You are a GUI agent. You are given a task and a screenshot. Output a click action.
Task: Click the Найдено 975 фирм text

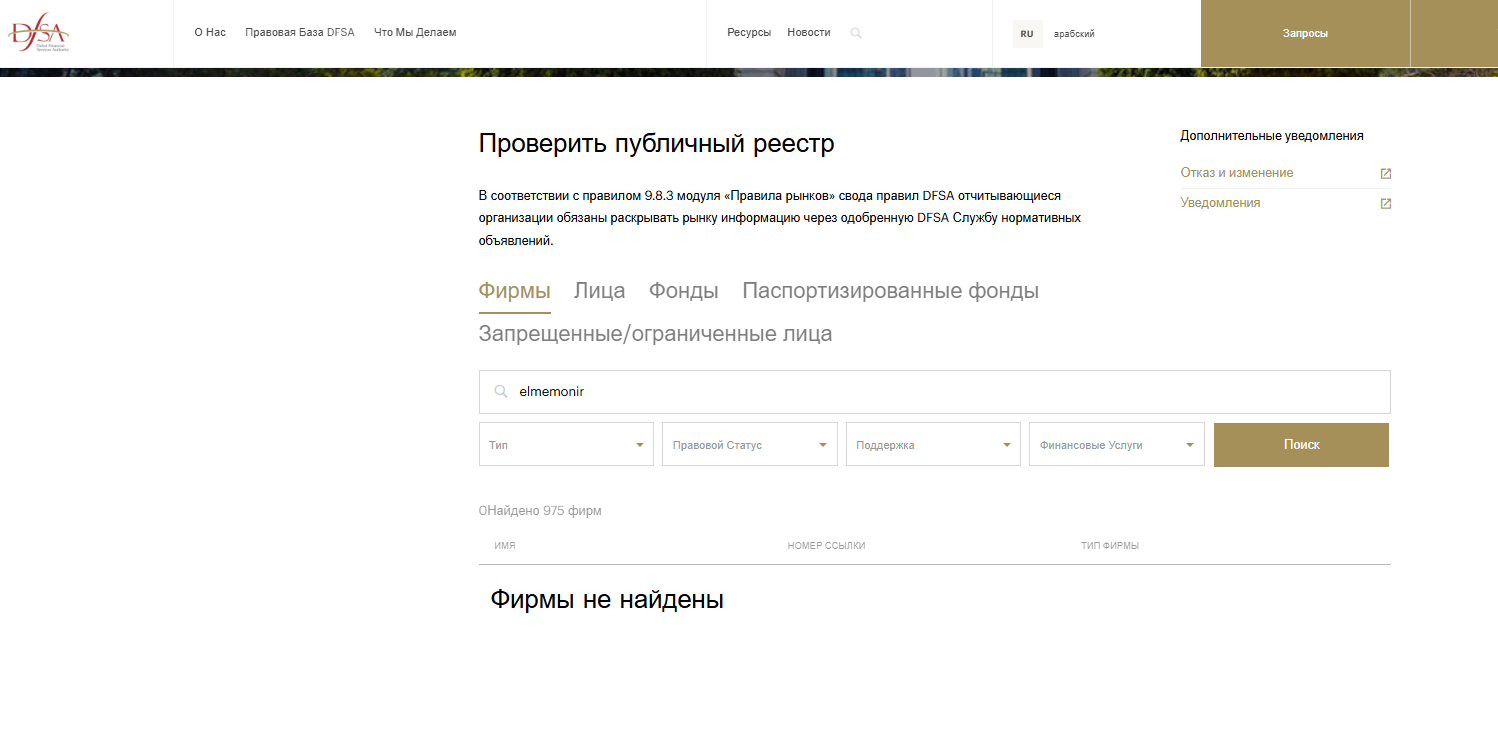click(x=540, y=511)
